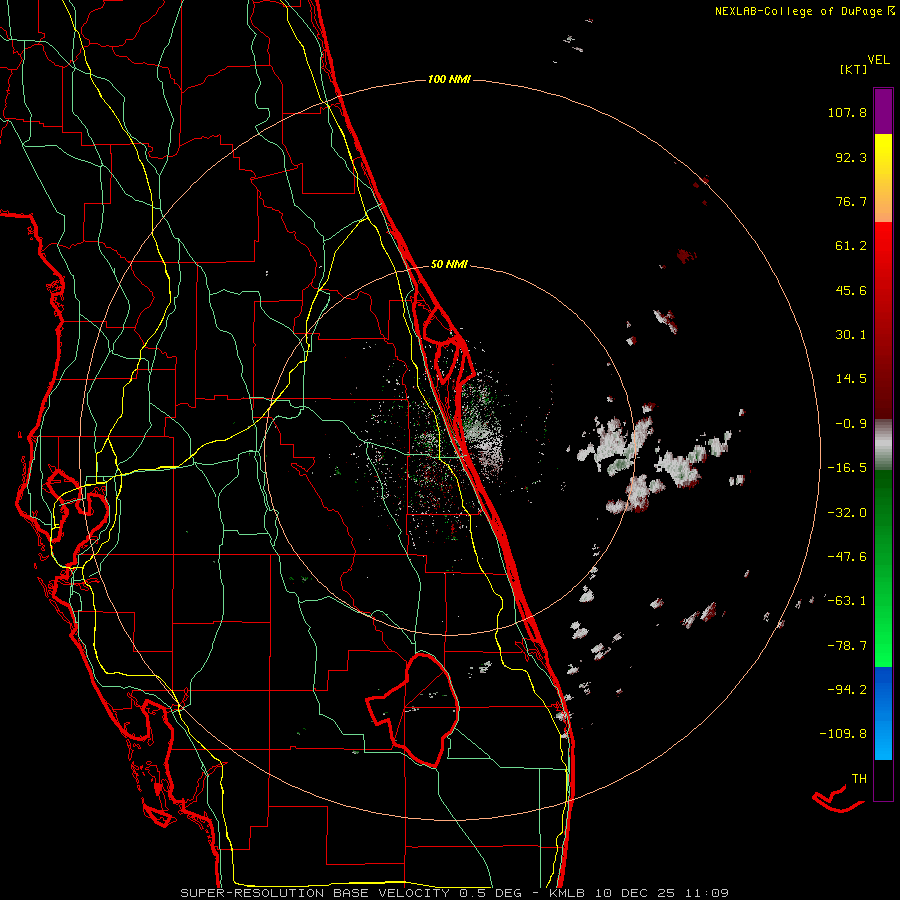900x900 pixels.
Task: Select the -94.2 scale value
Action: click(847, 690)
